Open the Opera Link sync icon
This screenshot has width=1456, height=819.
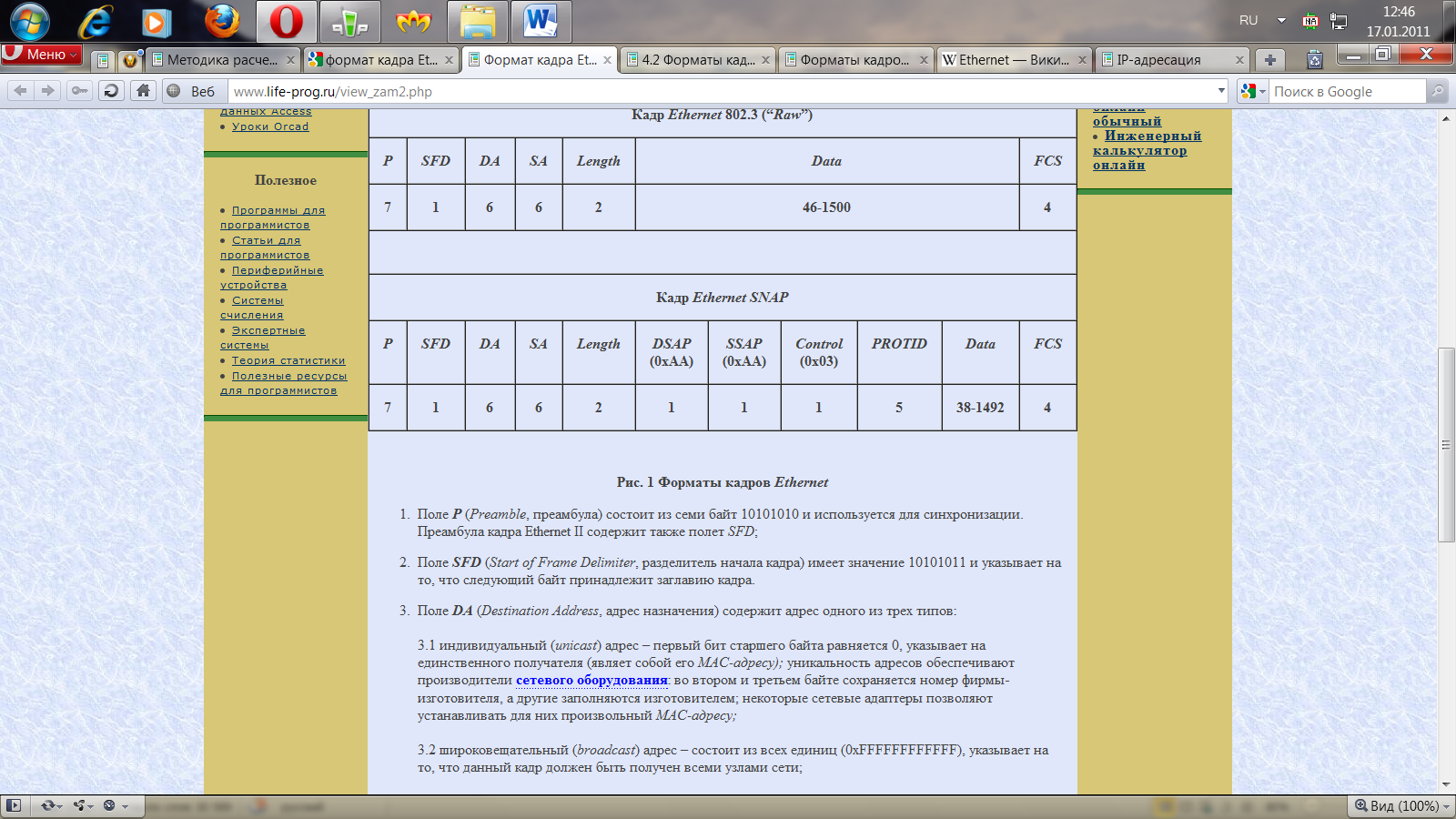click(x=50, y=805)
